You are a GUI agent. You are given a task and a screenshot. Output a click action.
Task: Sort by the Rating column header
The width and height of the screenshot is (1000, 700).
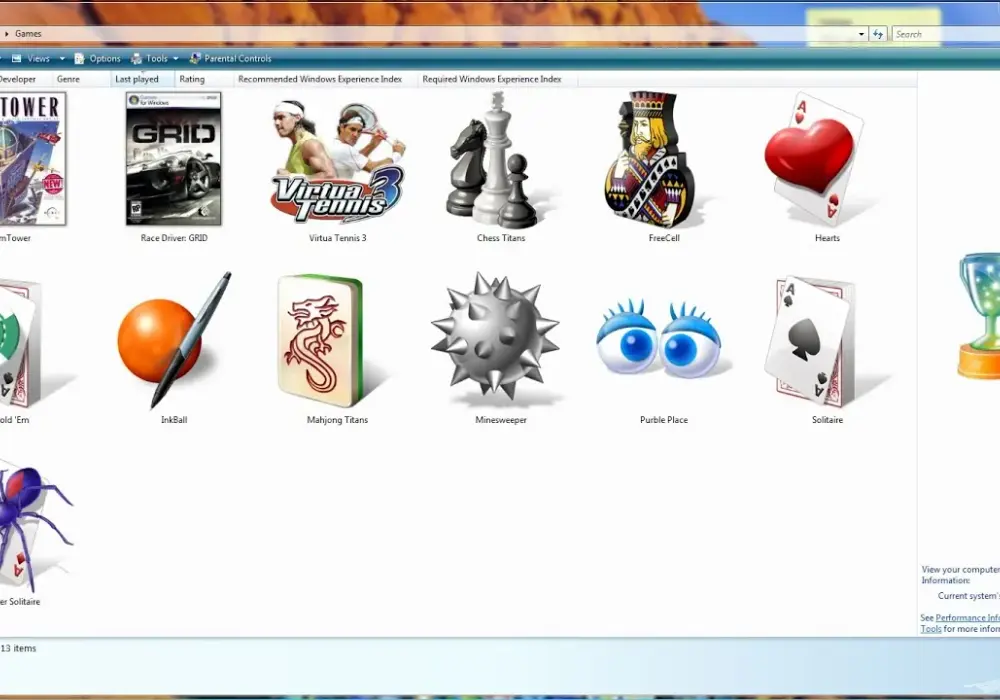click(x=203, y=79)
